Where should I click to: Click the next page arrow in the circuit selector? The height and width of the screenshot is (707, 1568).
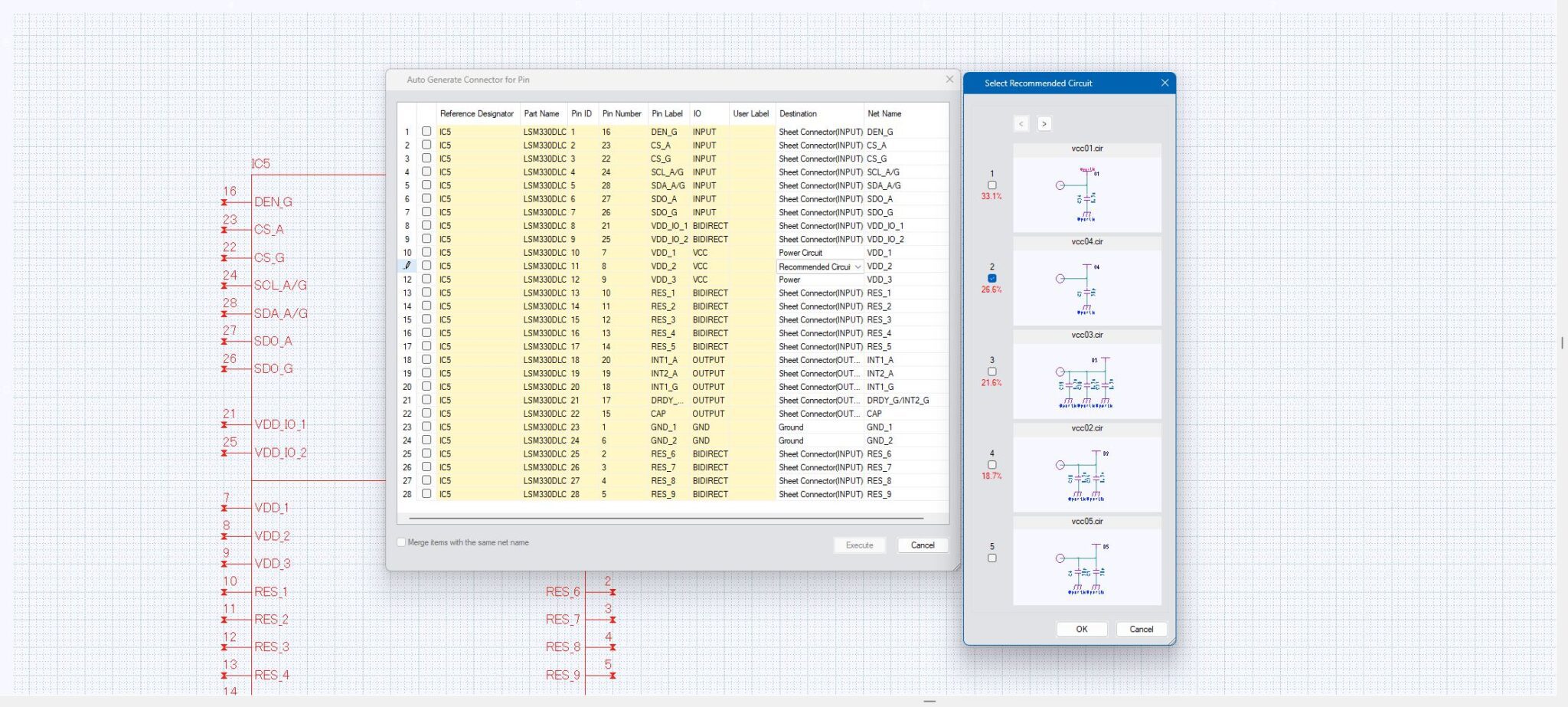1044,123
